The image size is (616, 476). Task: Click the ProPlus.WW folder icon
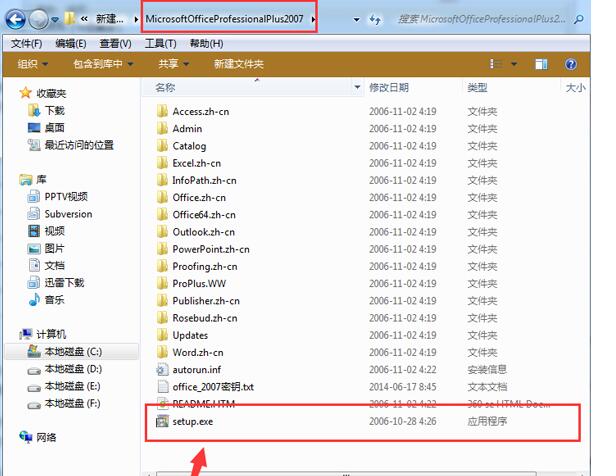click(162, 283)
